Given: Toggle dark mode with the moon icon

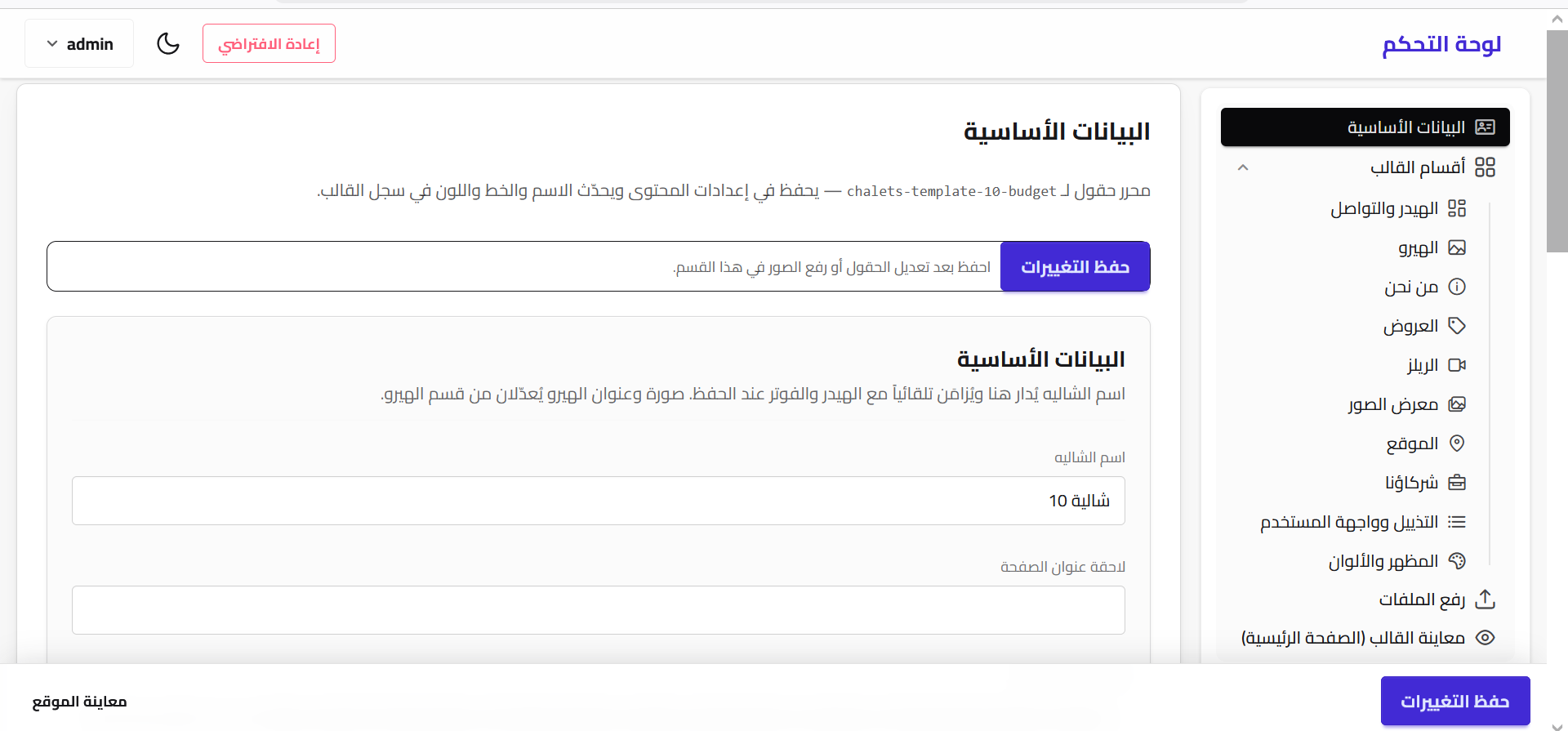Looking at the screenshot, I should 168,43.
